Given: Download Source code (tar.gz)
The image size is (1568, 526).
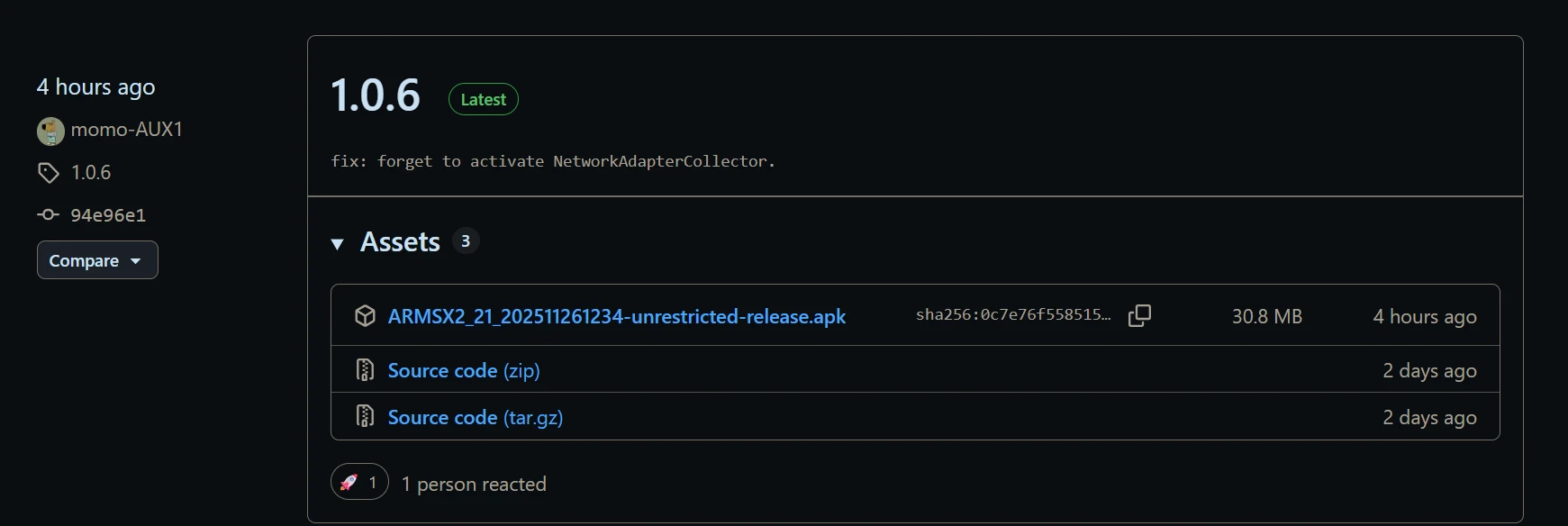Looking at the screenshot, I should point(476,418).
